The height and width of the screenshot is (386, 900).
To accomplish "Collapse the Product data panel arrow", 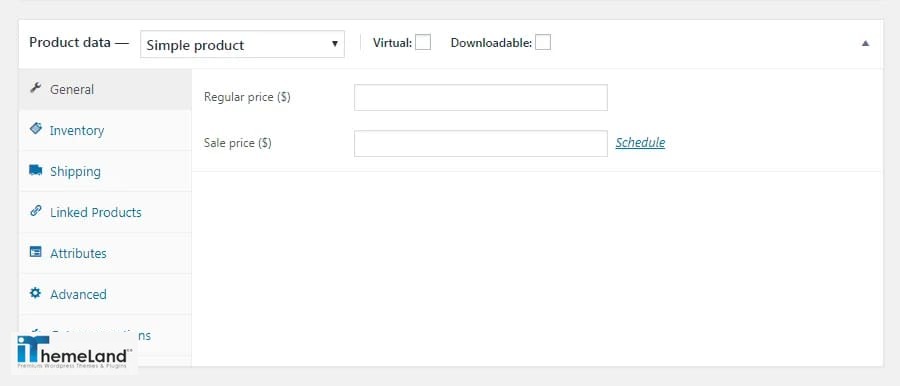I will click(x=866, y=43).
